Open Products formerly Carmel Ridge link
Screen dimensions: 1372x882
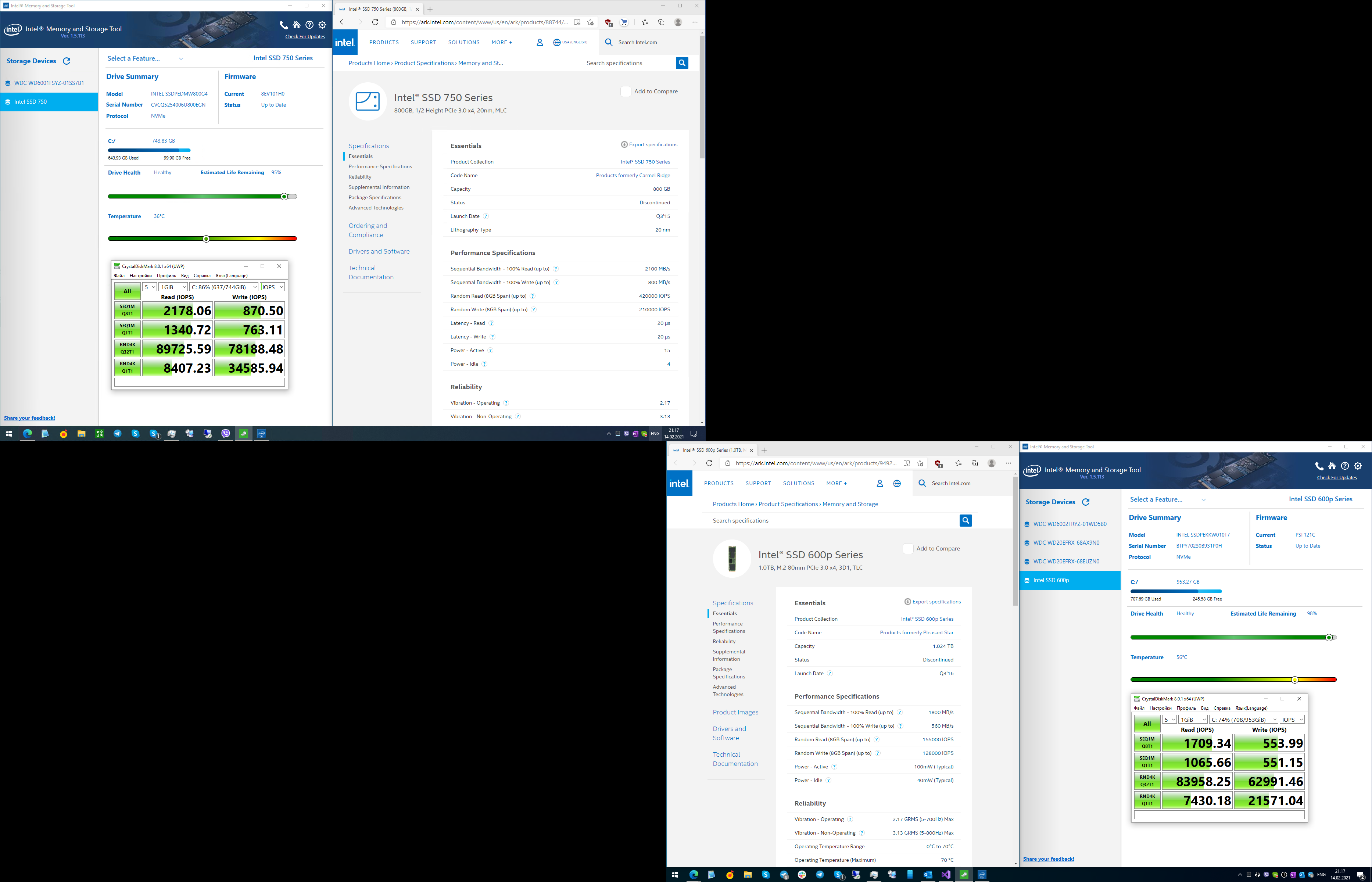633,175
